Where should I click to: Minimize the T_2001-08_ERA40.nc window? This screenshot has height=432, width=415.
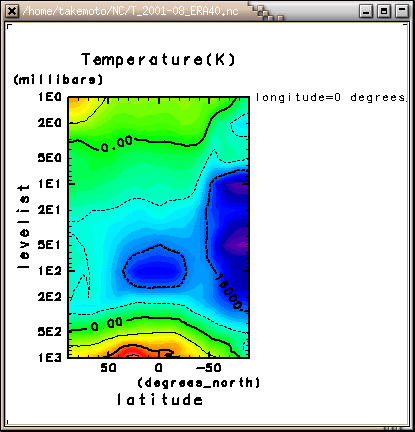[x=366, y=11]
